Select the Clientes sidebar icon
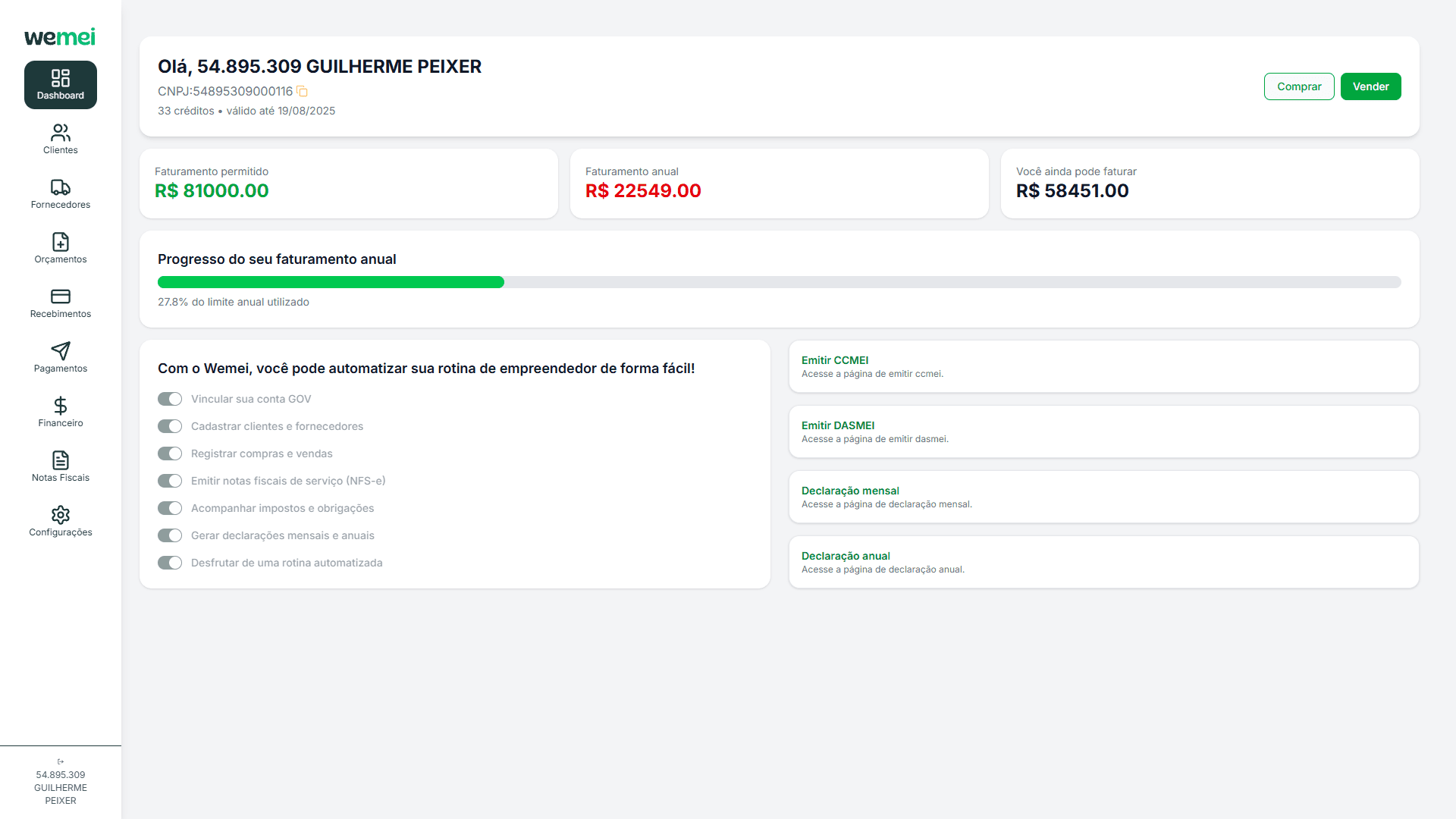This screenshot has width=1456, height=819. tap(61, 133)
